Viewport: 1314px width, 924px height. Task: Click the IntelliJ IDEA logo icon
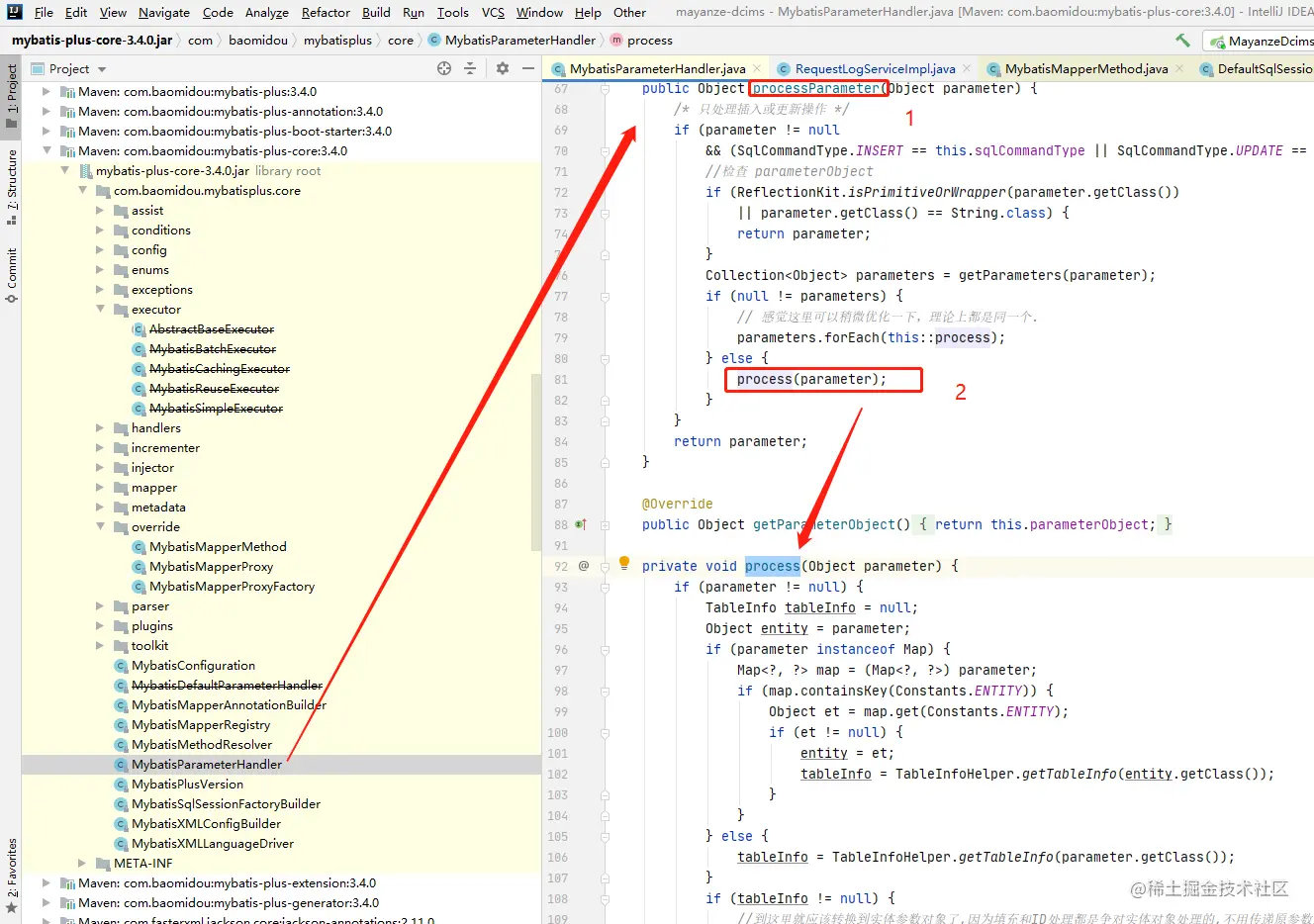[15, 12]
